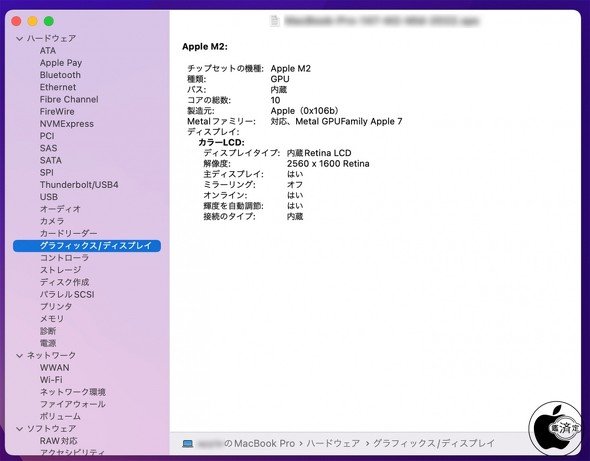Image resolution: width=590 pixels, height=461 pixels.
Task: Click the カラーLCD: display heading
Action: 221,143
